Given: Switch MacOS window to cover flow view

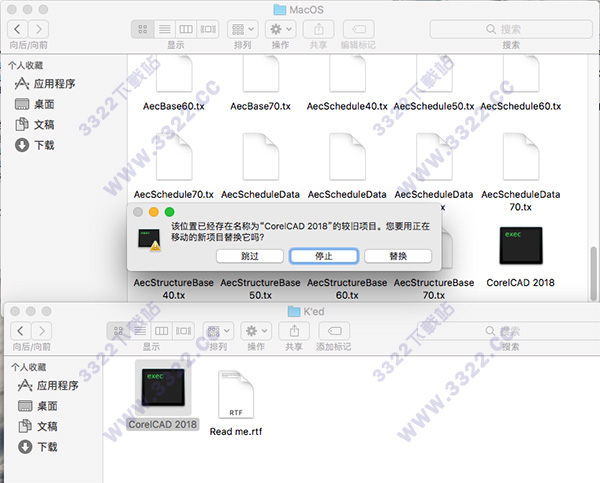Looking at the screenshot, I should [208, 29].
